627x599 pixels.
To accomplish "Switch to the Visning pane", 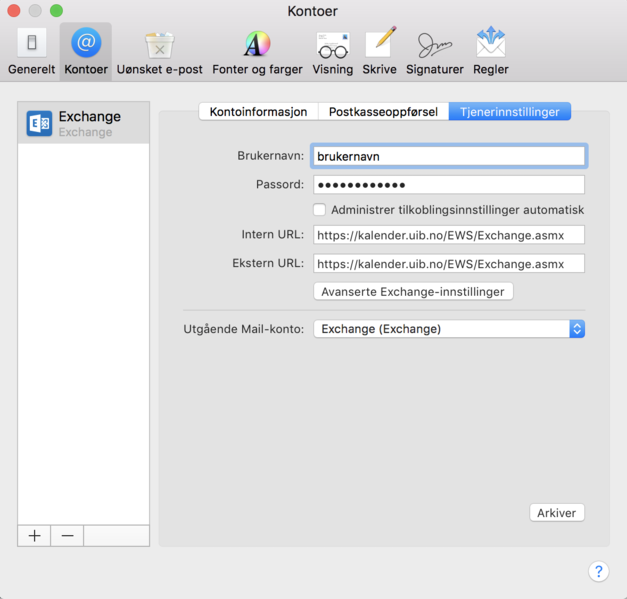I will [332, 52].
